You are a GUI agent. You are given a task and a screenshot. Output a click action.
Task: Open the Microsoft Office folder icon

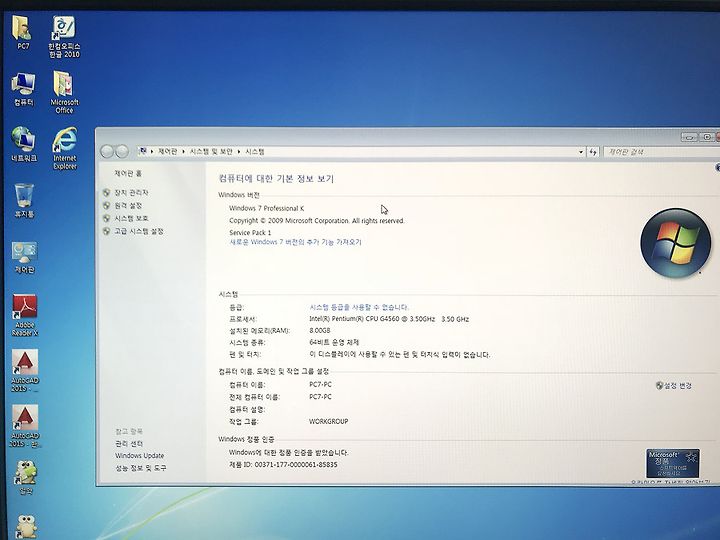coord(64,92)
